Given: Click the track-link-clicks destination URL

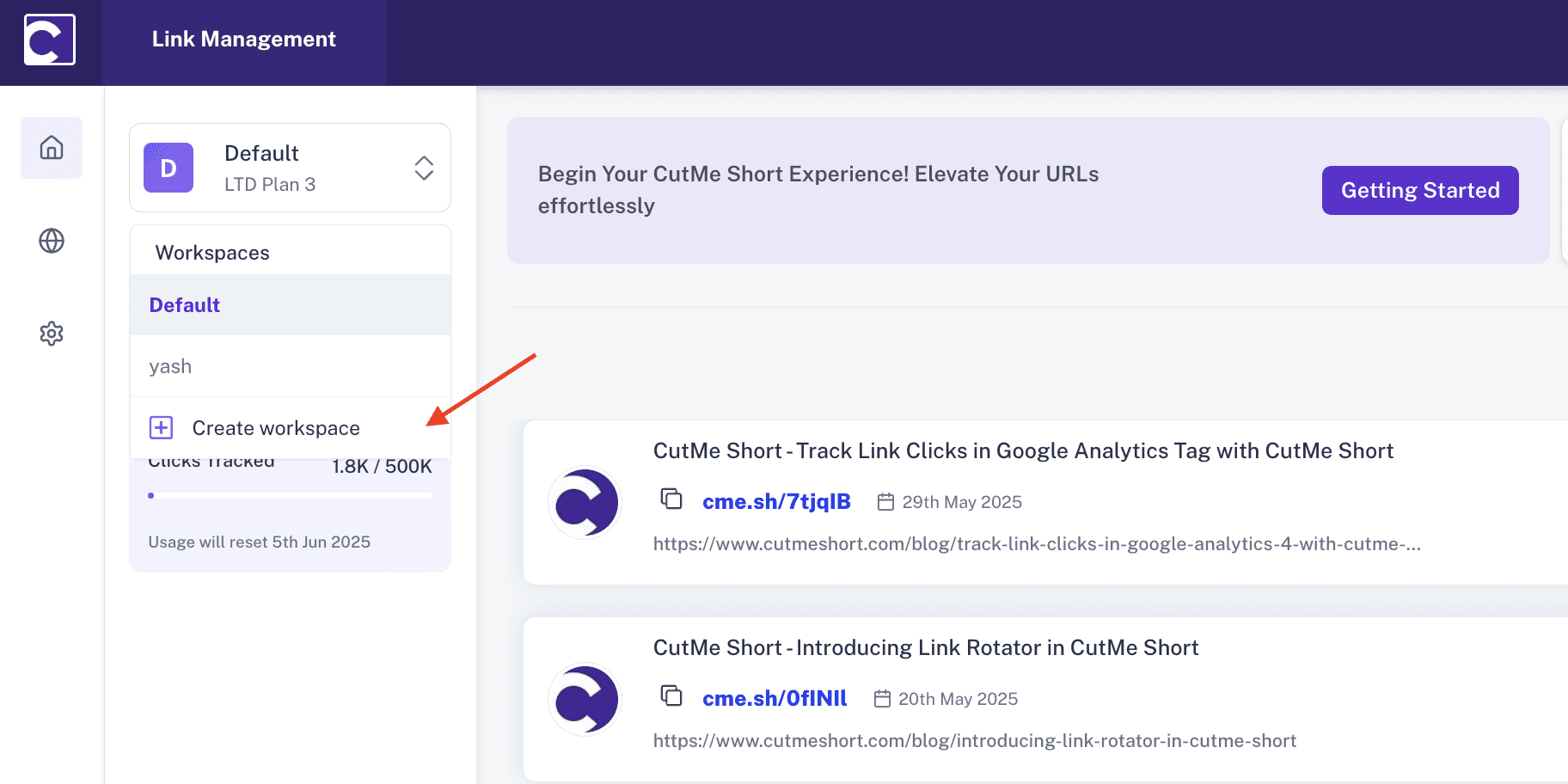Looking at the screenshot, I should [1037, 544].
